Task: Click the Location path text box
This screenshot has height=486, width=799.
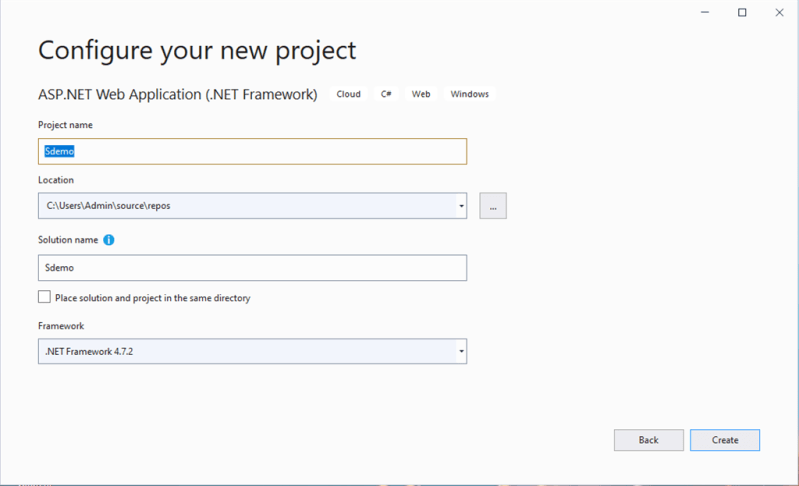Action: tap(245, 206)
